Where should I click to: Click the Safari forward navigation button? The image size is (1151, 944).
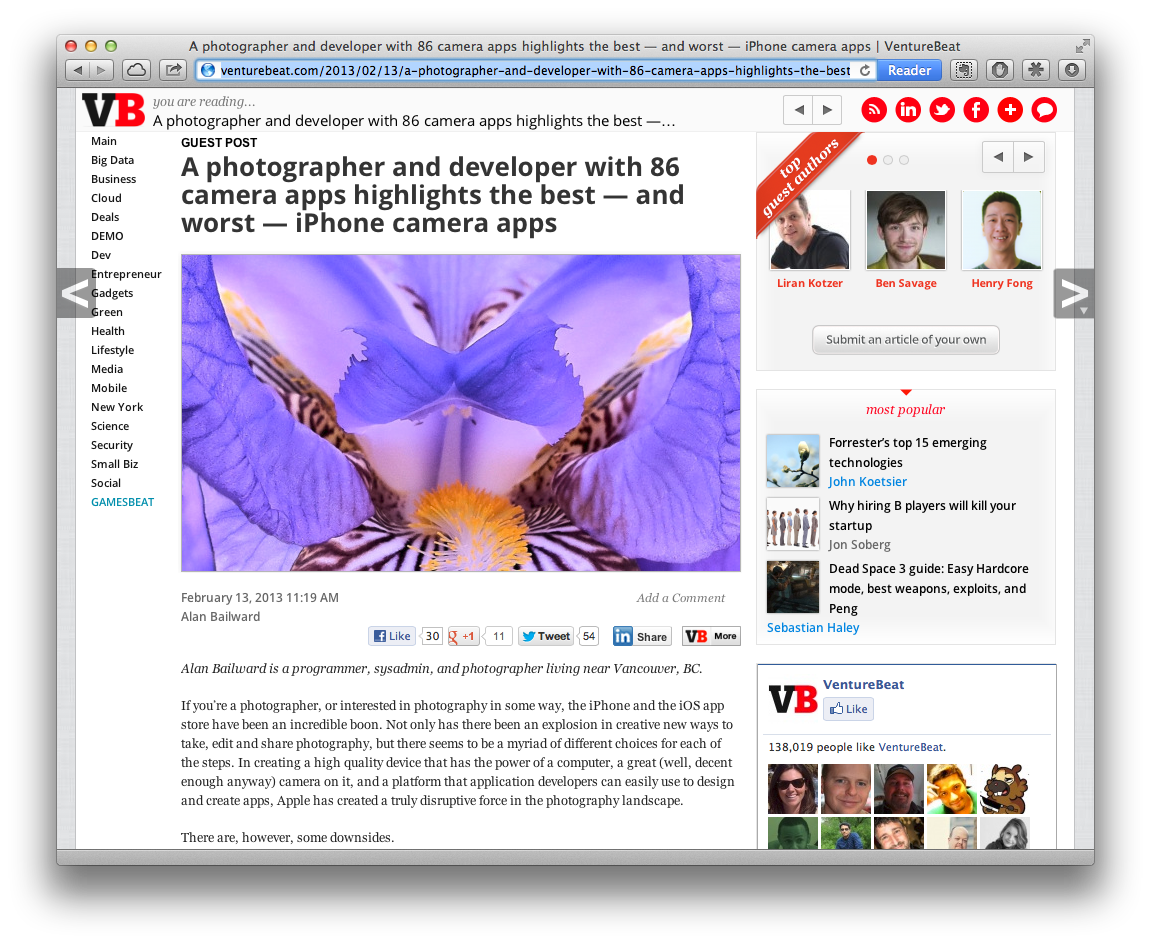tap(101, 70)
